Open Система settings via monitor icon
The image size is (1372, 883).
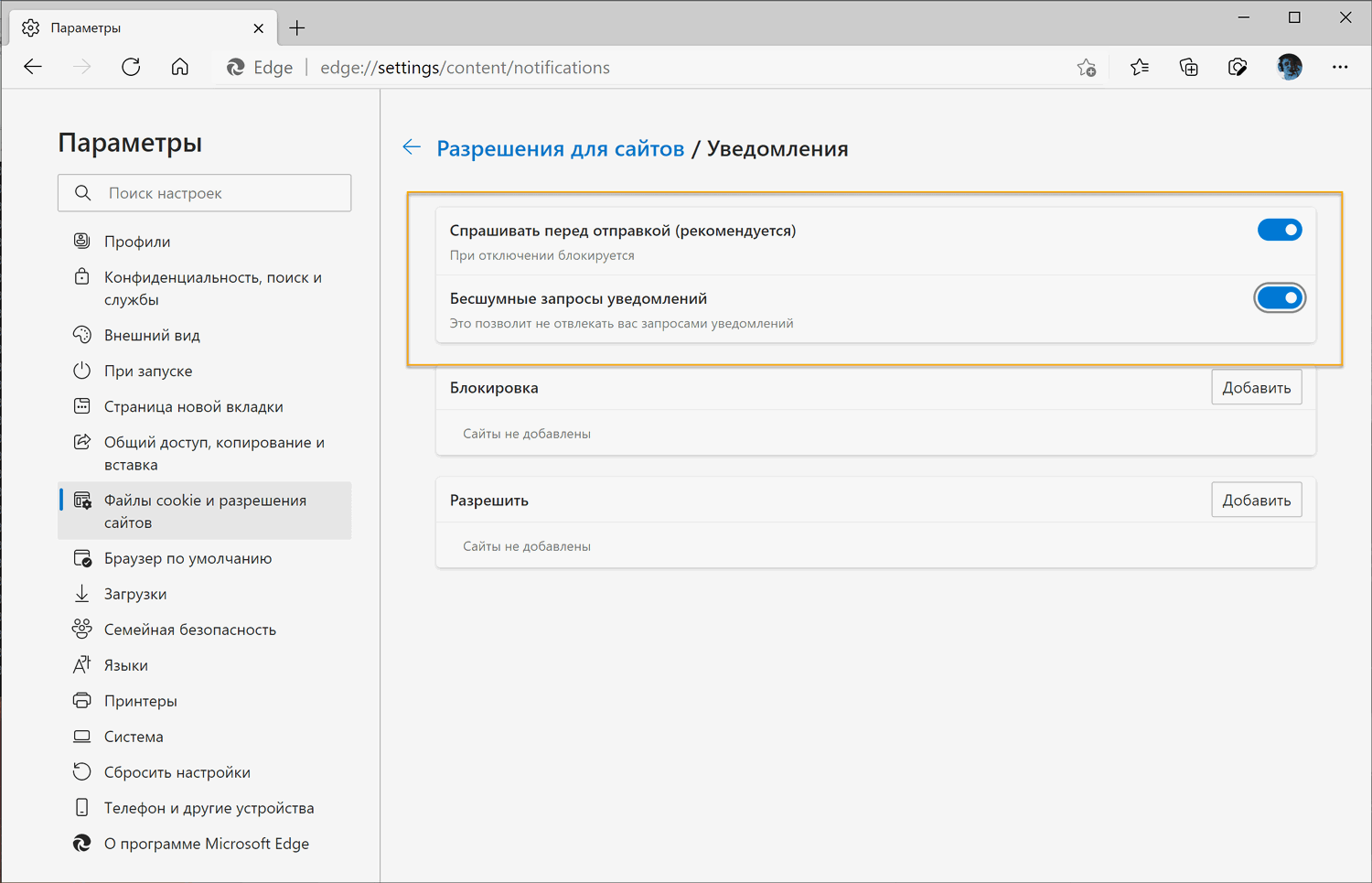[82, 736]
